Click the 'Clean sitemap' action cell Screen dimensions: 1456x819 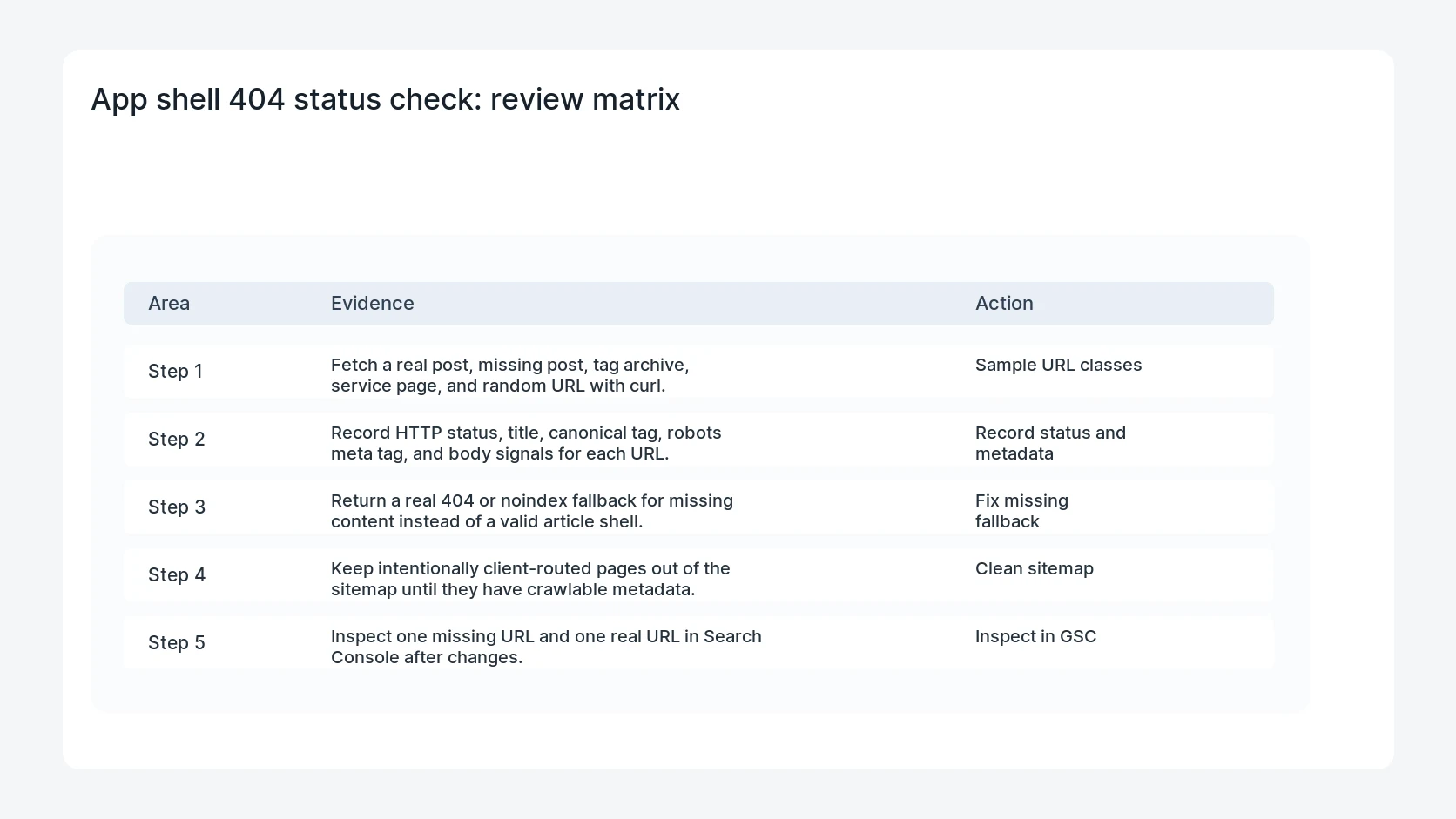pos(1035,568)
